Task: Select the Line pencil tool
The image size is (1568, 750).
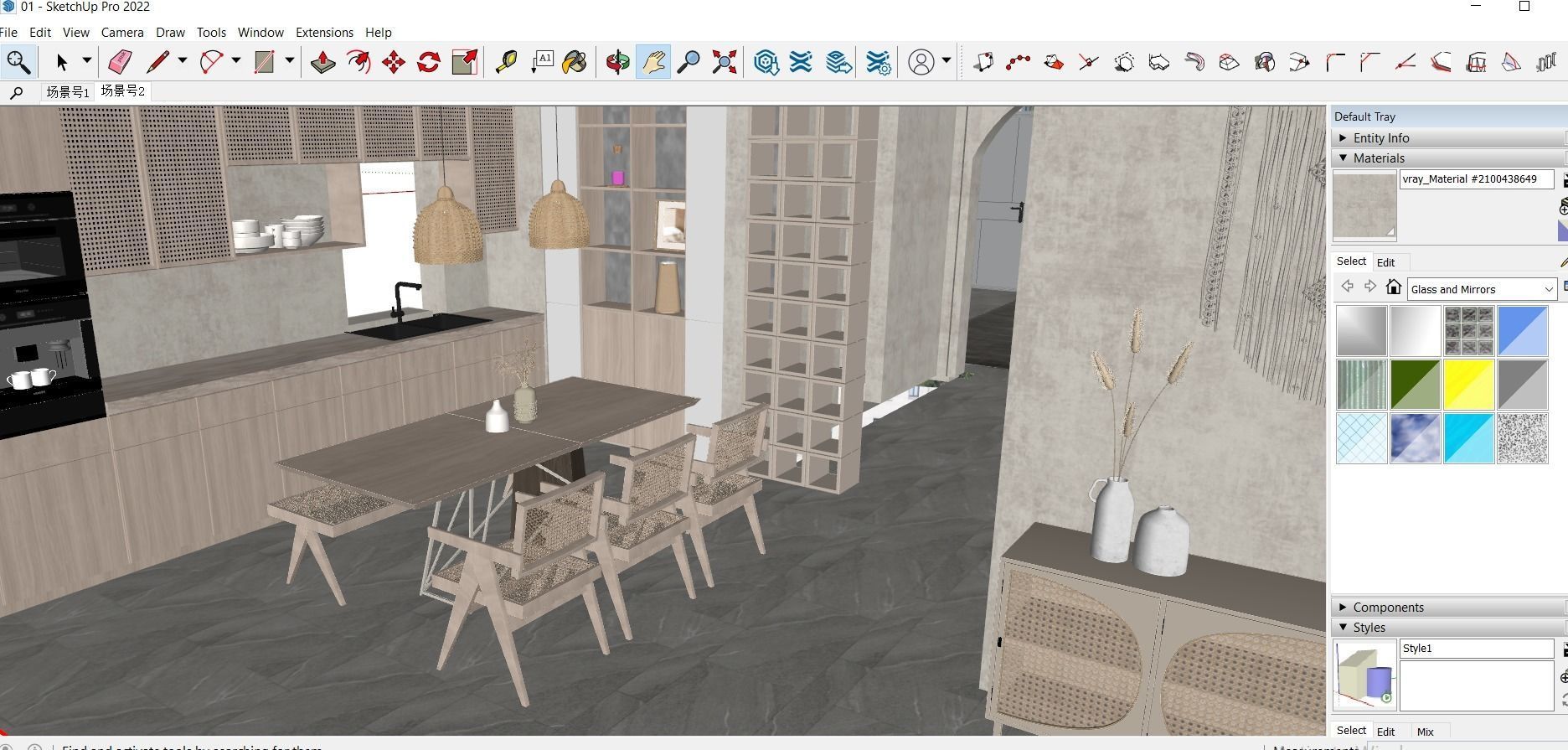Action: pyautogui.click(x=157, y=62)
